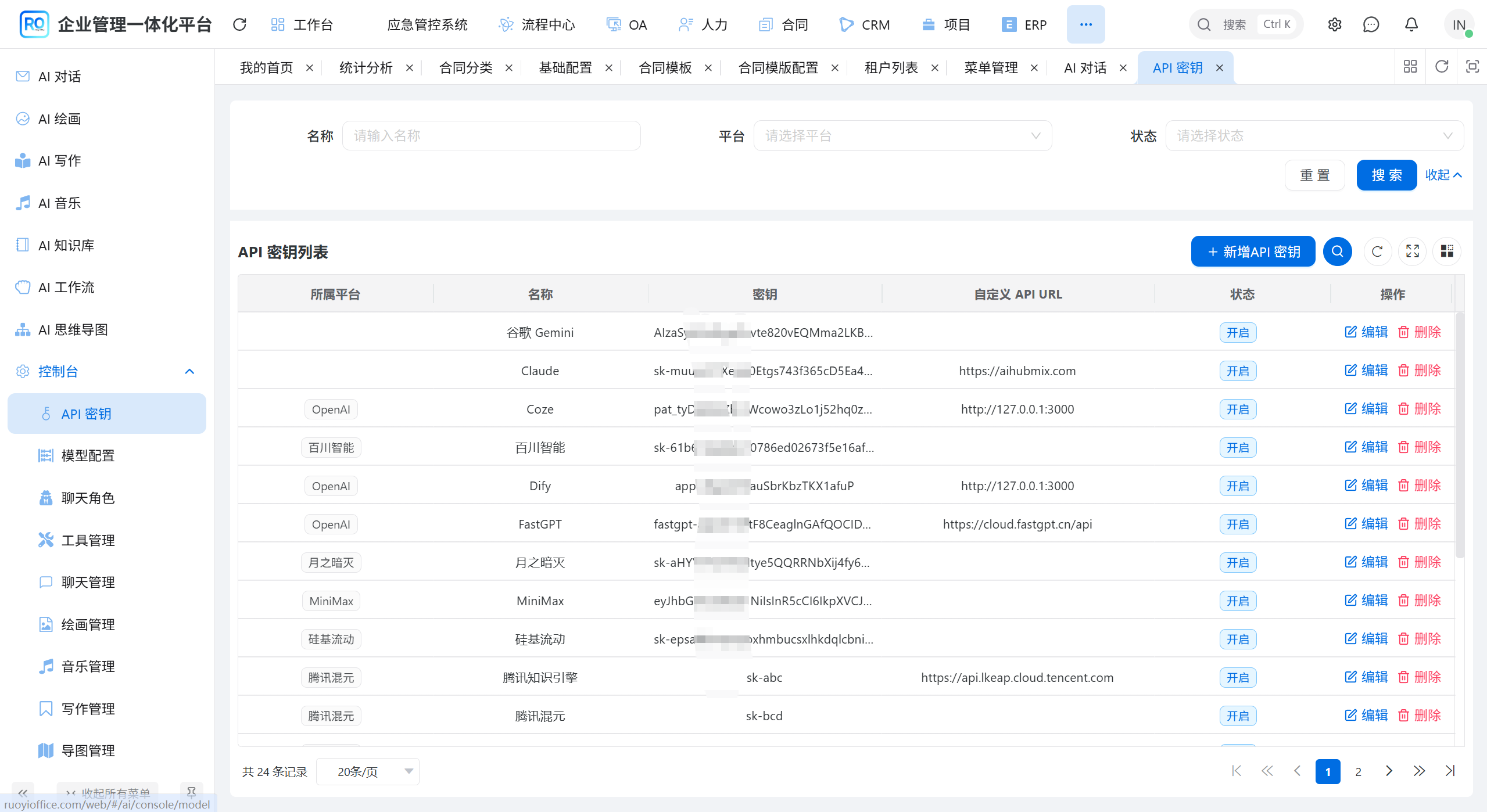This screenshot has width=1487, height=812.
Task: Delete the FastGPT row
Action: [1420, 524]
